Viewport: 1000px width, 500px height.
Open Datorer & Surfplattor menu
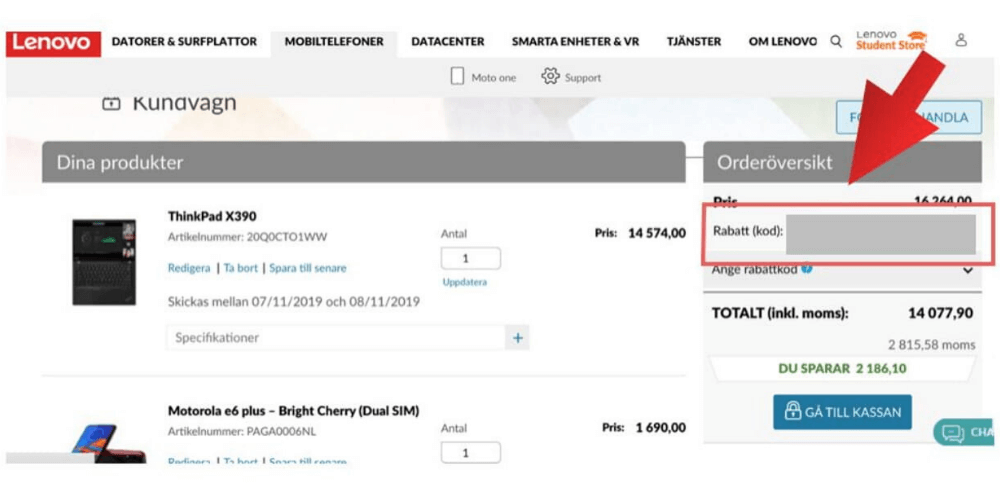click(x=184, y=42)
